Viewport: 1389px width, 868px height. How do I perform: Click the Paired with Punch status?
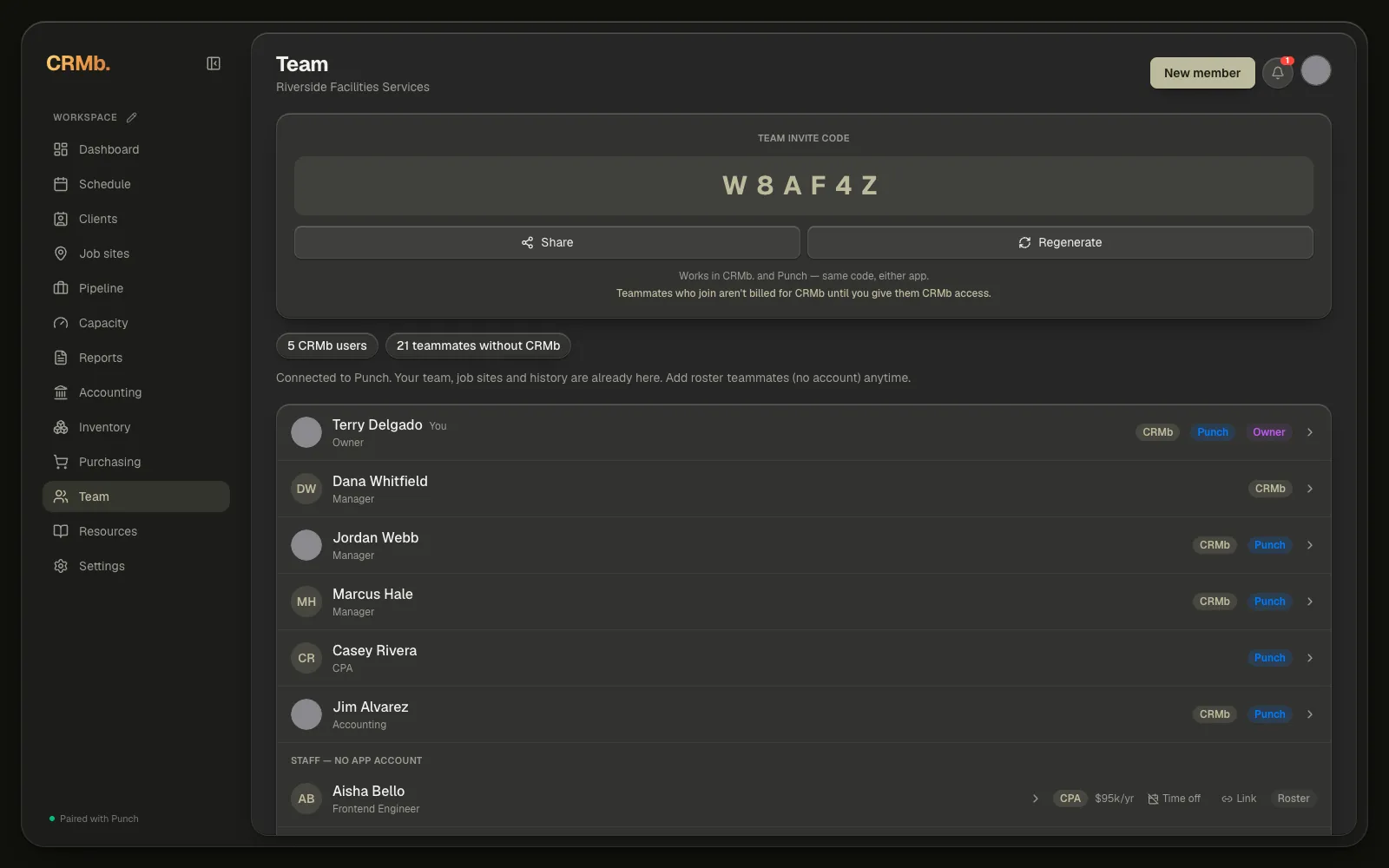(94, 819)
